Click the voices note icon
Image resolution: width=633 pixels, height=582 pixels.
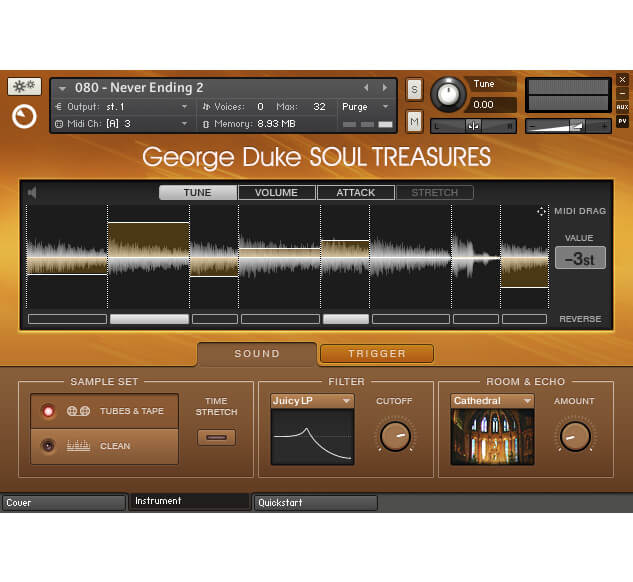pos(206,107)
